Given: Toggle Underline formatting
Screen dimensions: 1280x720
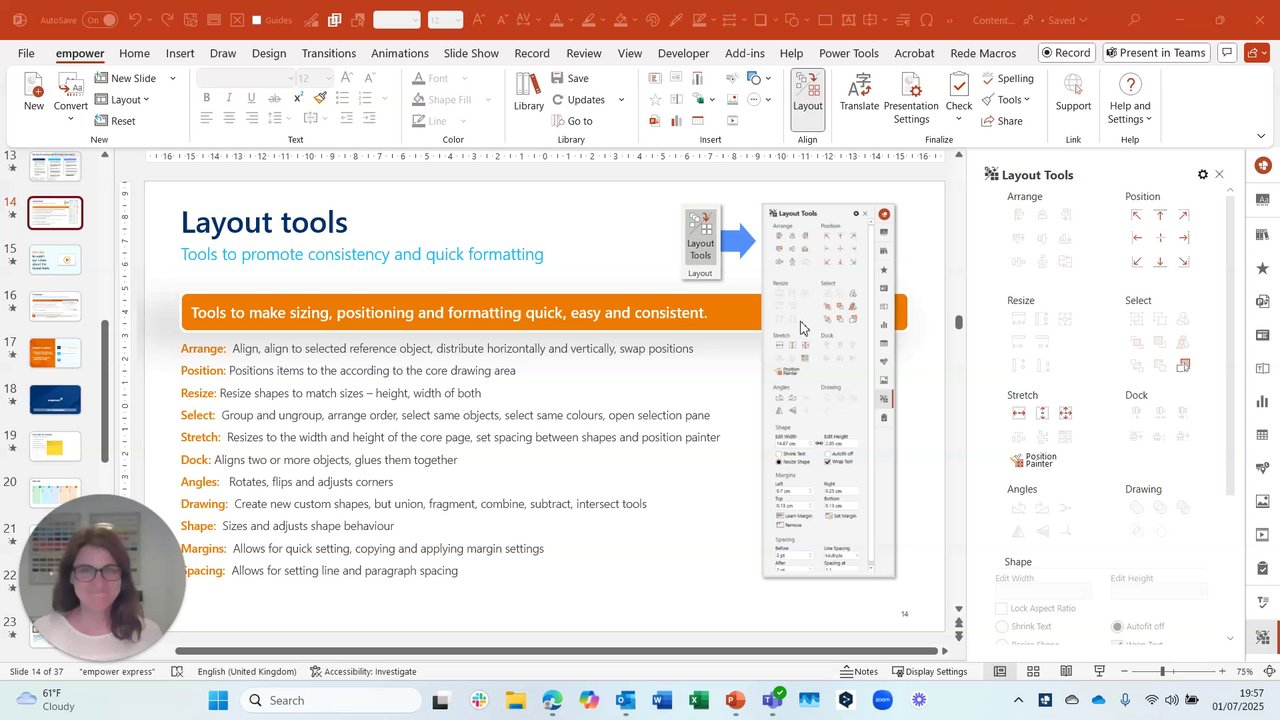Looking at the screenshot, I should coord(251,98).
